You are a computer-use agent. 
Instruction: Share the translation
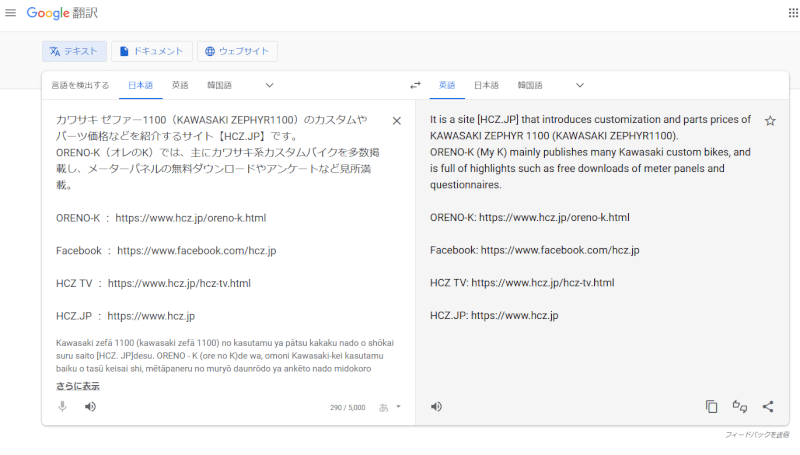pos(768,407)
